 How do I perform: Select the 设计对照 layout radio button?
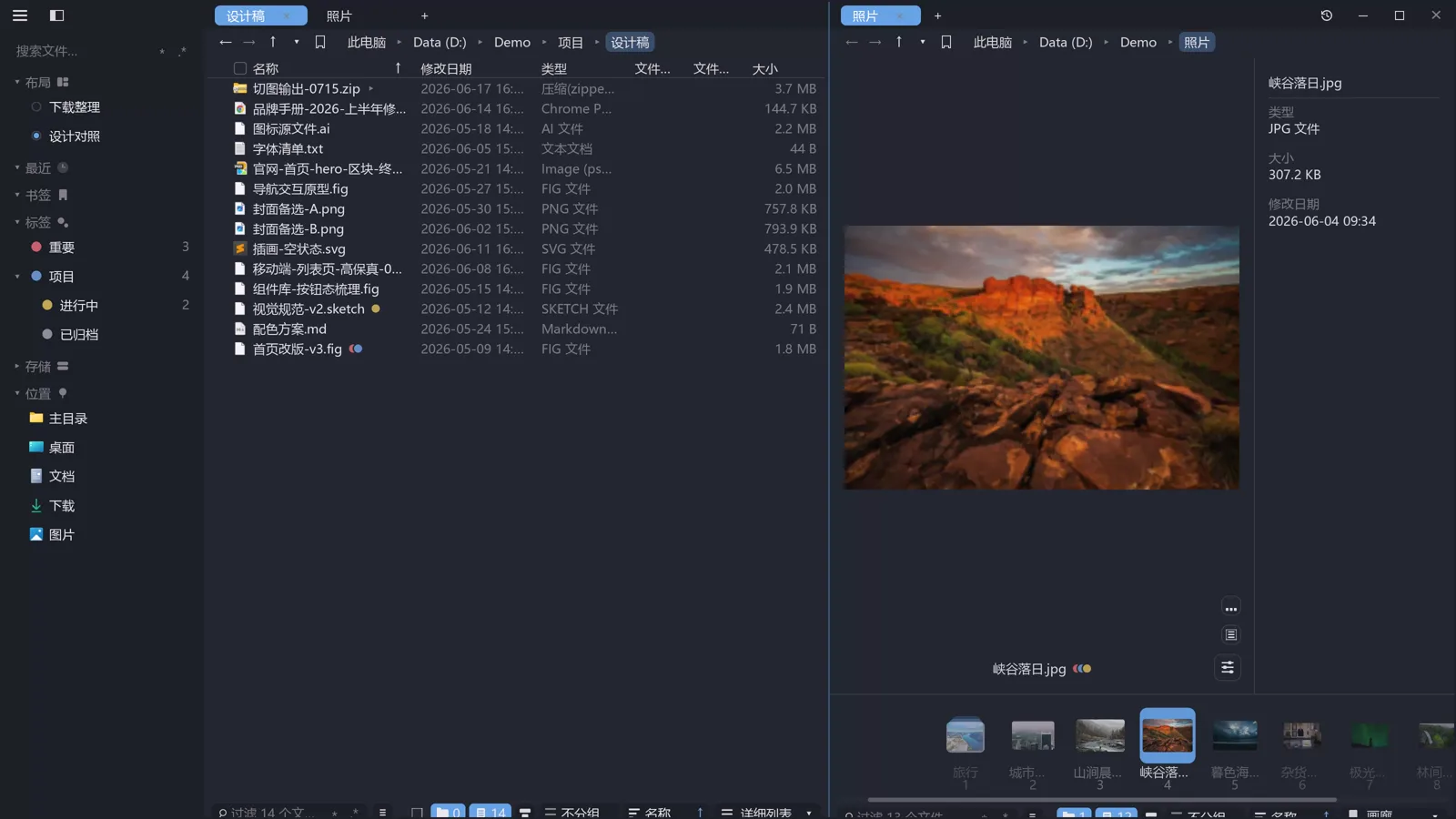36,136
